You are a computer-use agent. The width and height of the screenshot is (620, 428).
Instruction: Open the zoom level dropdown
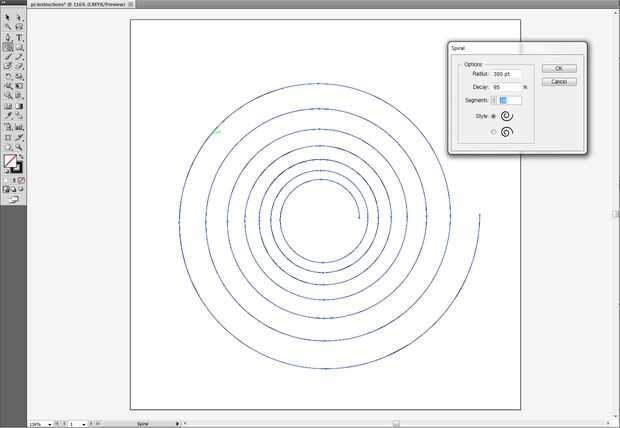(49, 424)
